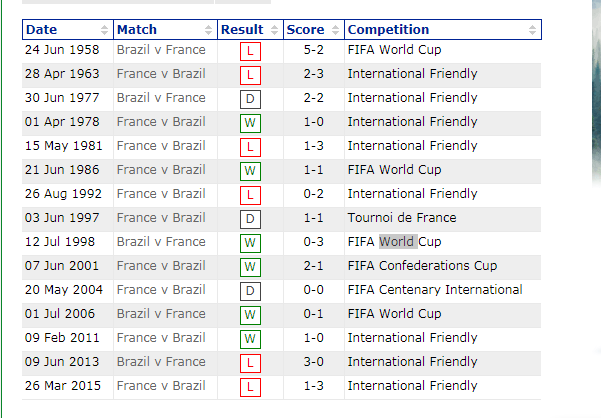Click the sort arrows in the Date column header
The width and height of the screenshot is (601, 418).
(x=105, y=30)
